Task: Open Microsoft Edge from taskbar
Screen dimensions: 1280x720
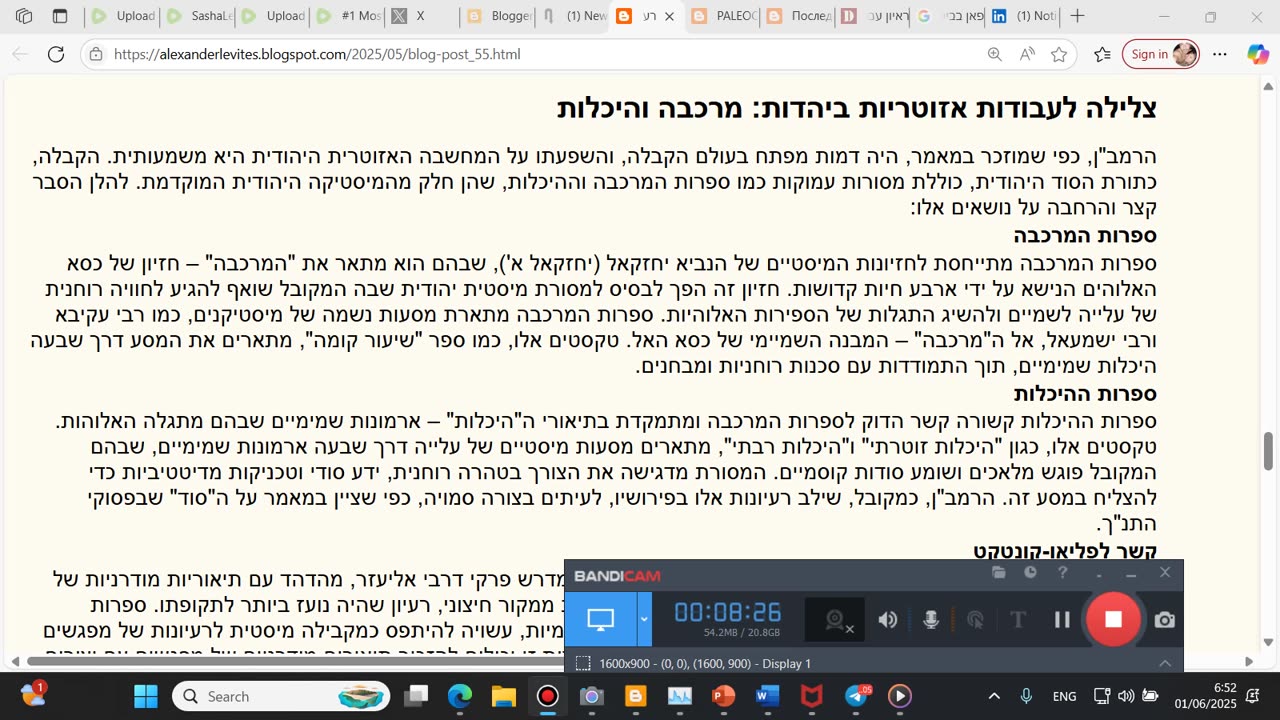Action: tap(460, 696)
